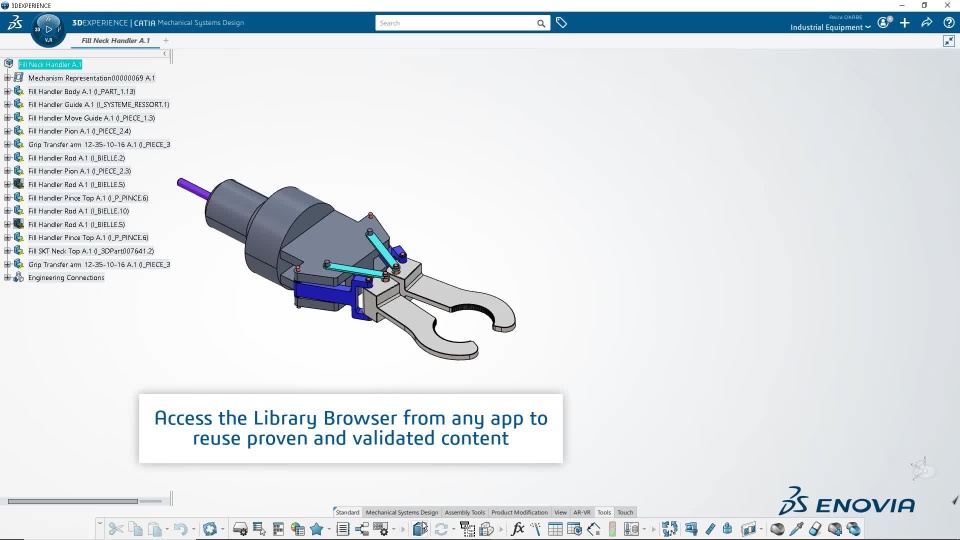
Task: Expand the Engineering Connections node
Action: tap(7, 277)
